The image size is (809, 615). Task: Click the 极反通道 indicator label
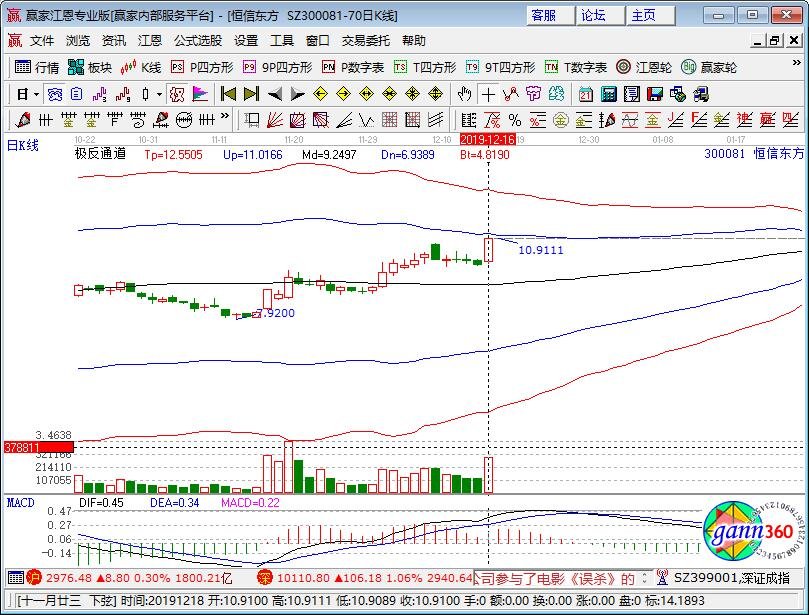[x=101, y=154]
